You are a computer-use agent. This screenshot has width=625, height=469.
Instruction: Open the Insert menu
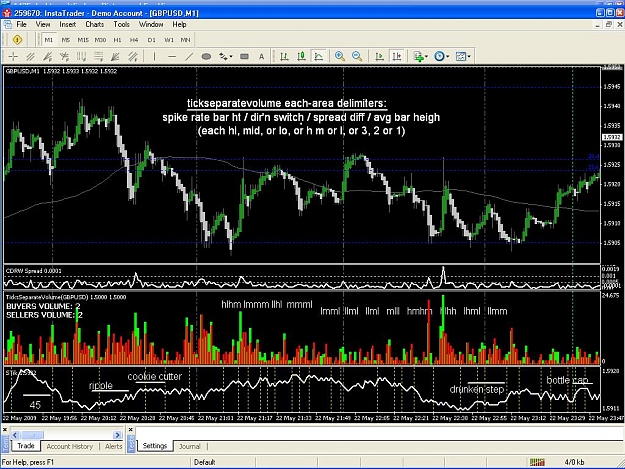click(68, 24)
